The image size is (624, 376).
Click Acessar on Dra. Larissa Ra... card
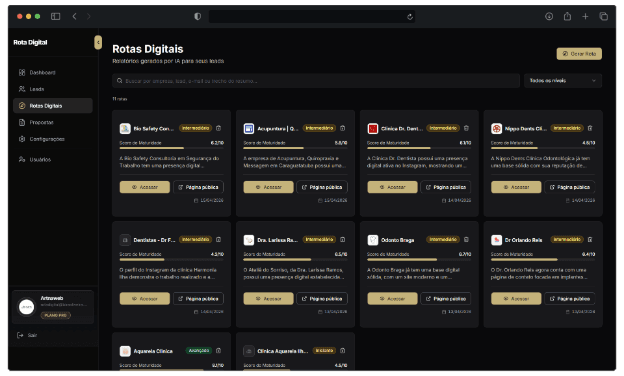pos(269,299)
